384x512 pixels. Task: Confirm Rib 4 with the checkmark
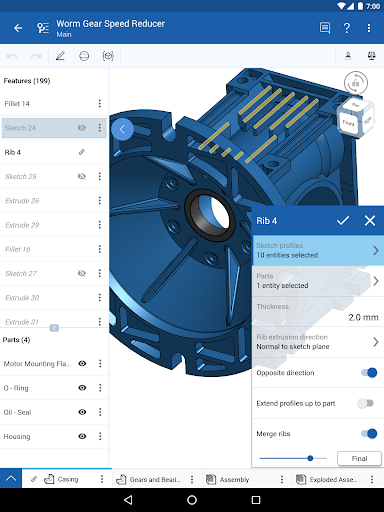pyautogui.click(x=343, y=220)
